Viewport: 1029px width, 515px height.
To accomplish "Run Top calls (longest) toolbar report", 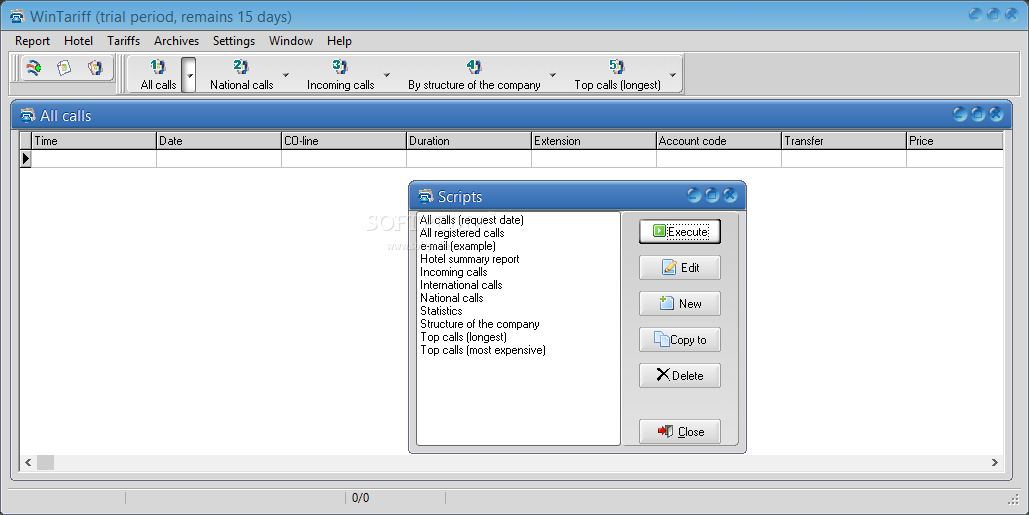I will (617, 75).
